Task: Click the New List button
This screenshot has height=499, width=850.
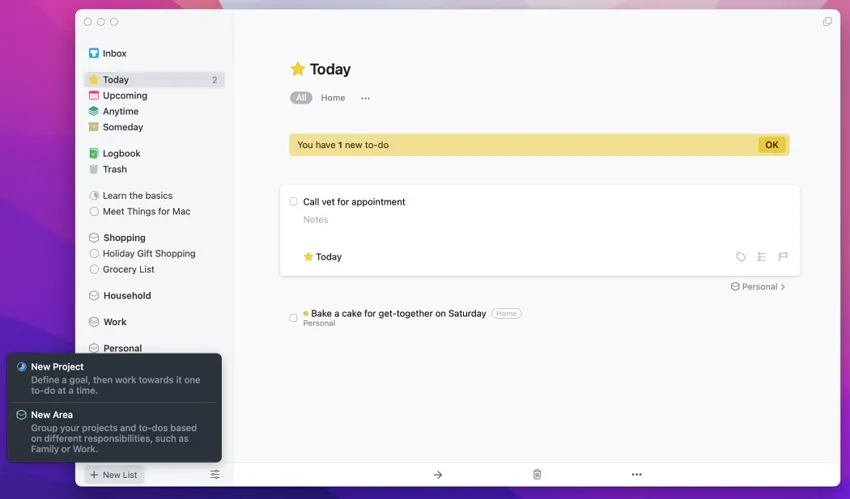Action: (114, 475)
